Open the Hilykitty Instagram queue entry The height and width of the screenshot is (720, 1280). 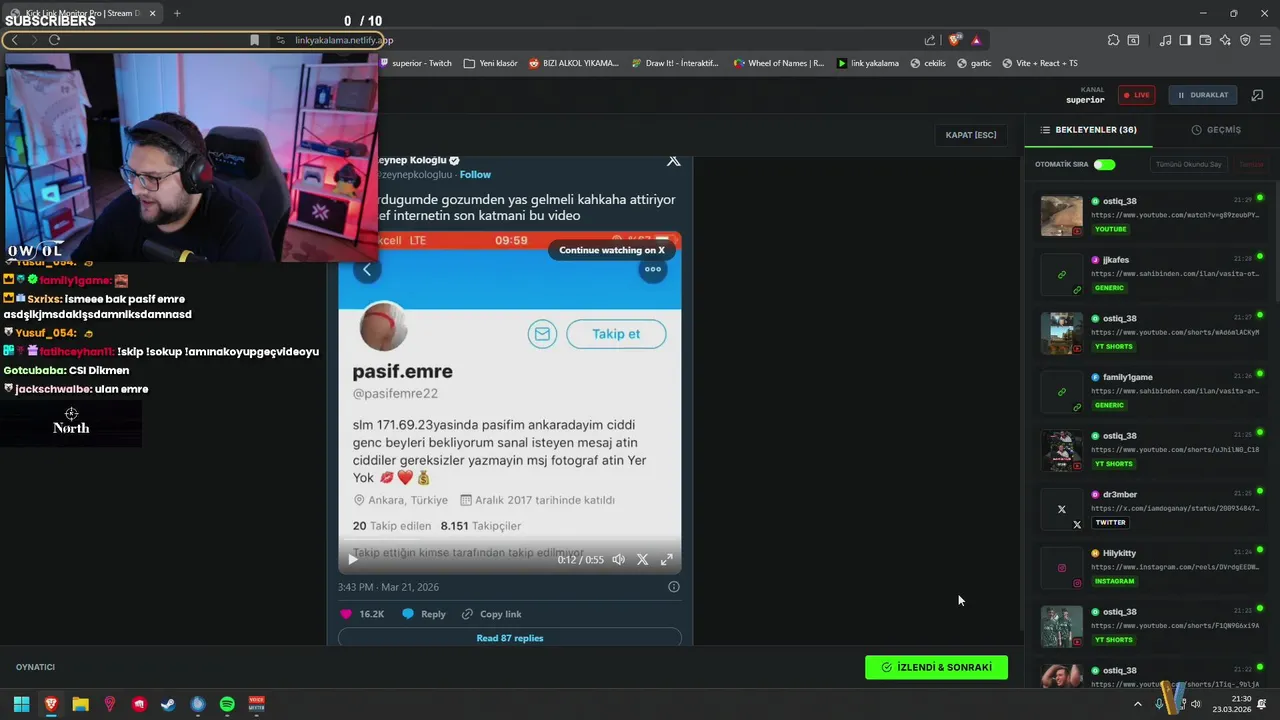(1152, 567)
